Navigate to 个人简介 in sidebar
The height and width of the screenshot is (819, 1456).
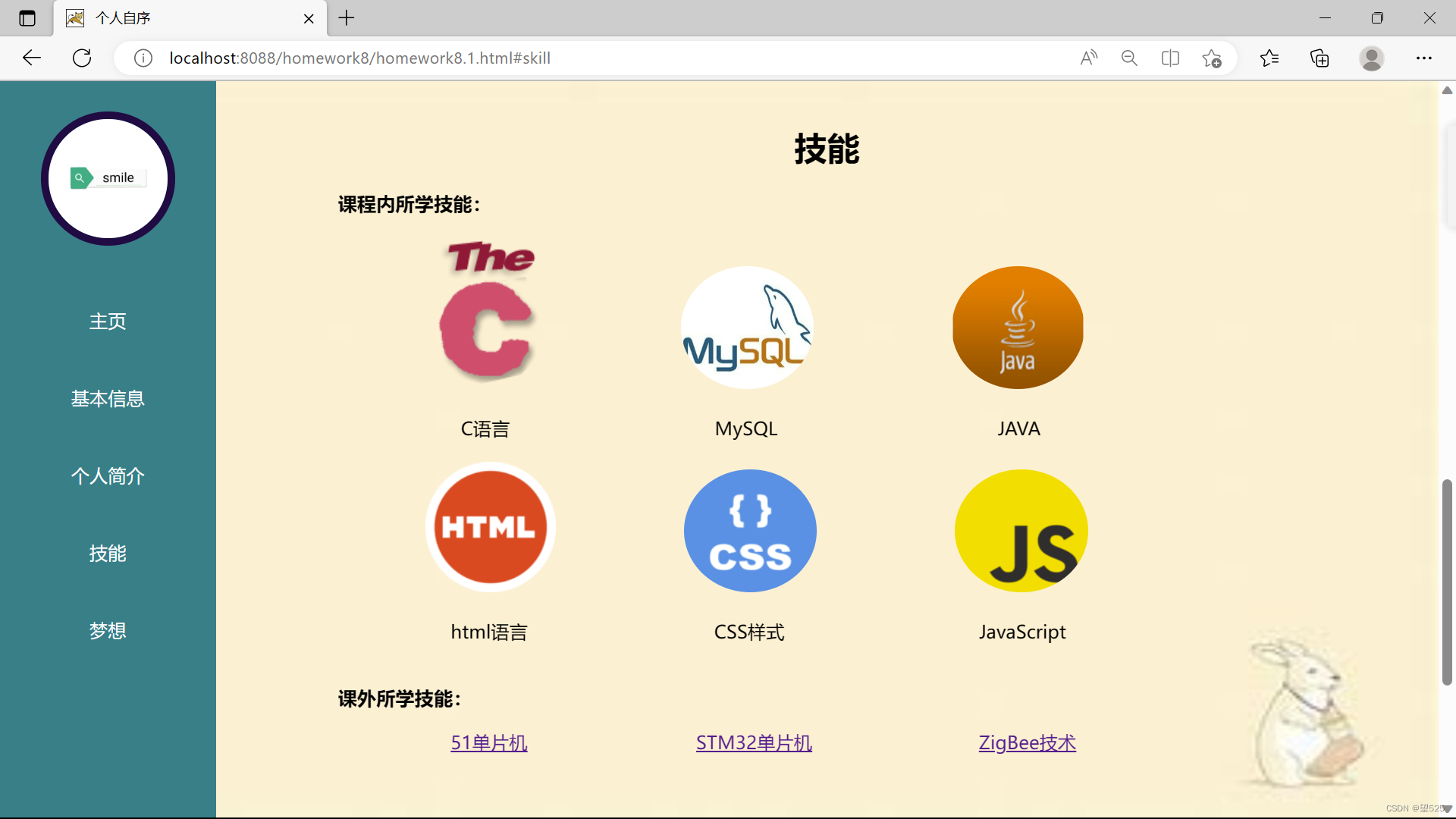[108, 476]
